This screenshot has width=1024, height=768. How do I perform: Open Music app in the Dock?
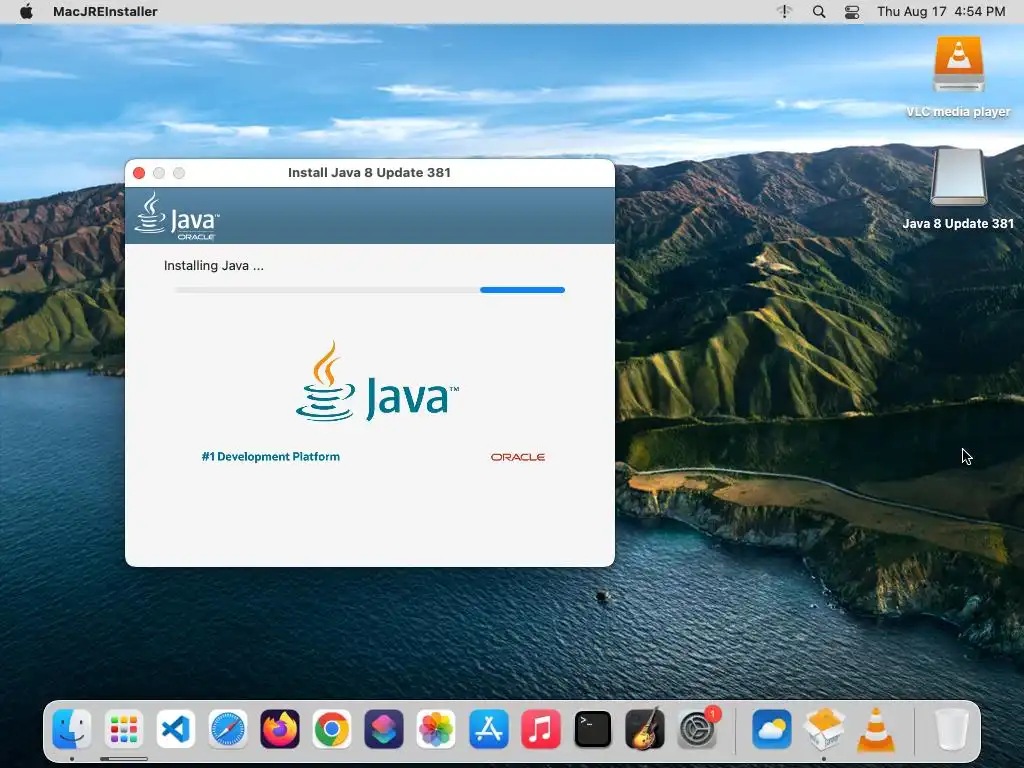click(540, 729)
